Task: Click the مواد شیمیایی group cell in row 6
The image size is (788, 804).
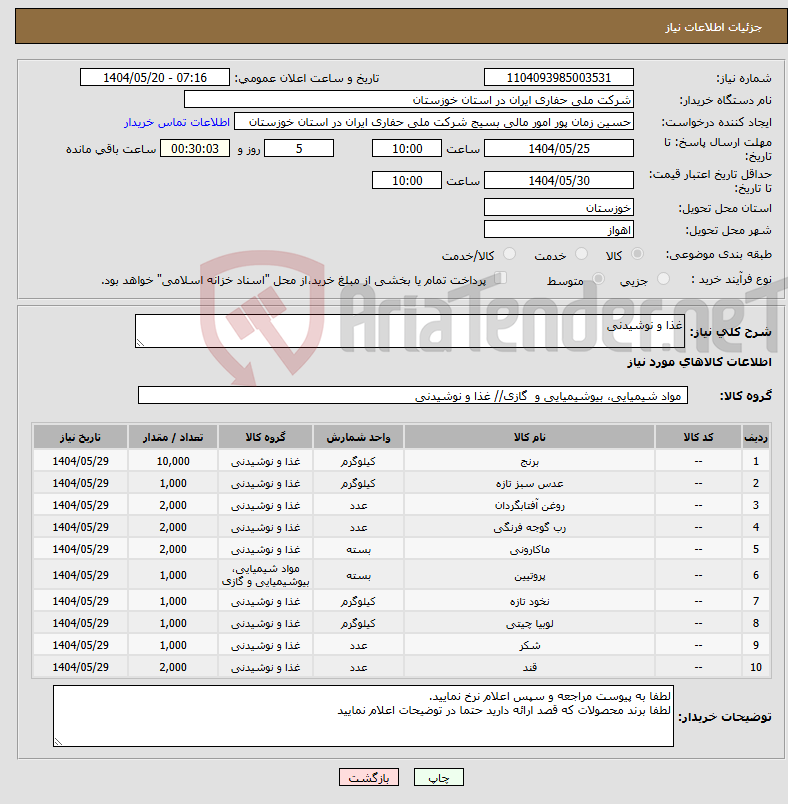Action: pos(265,575)
